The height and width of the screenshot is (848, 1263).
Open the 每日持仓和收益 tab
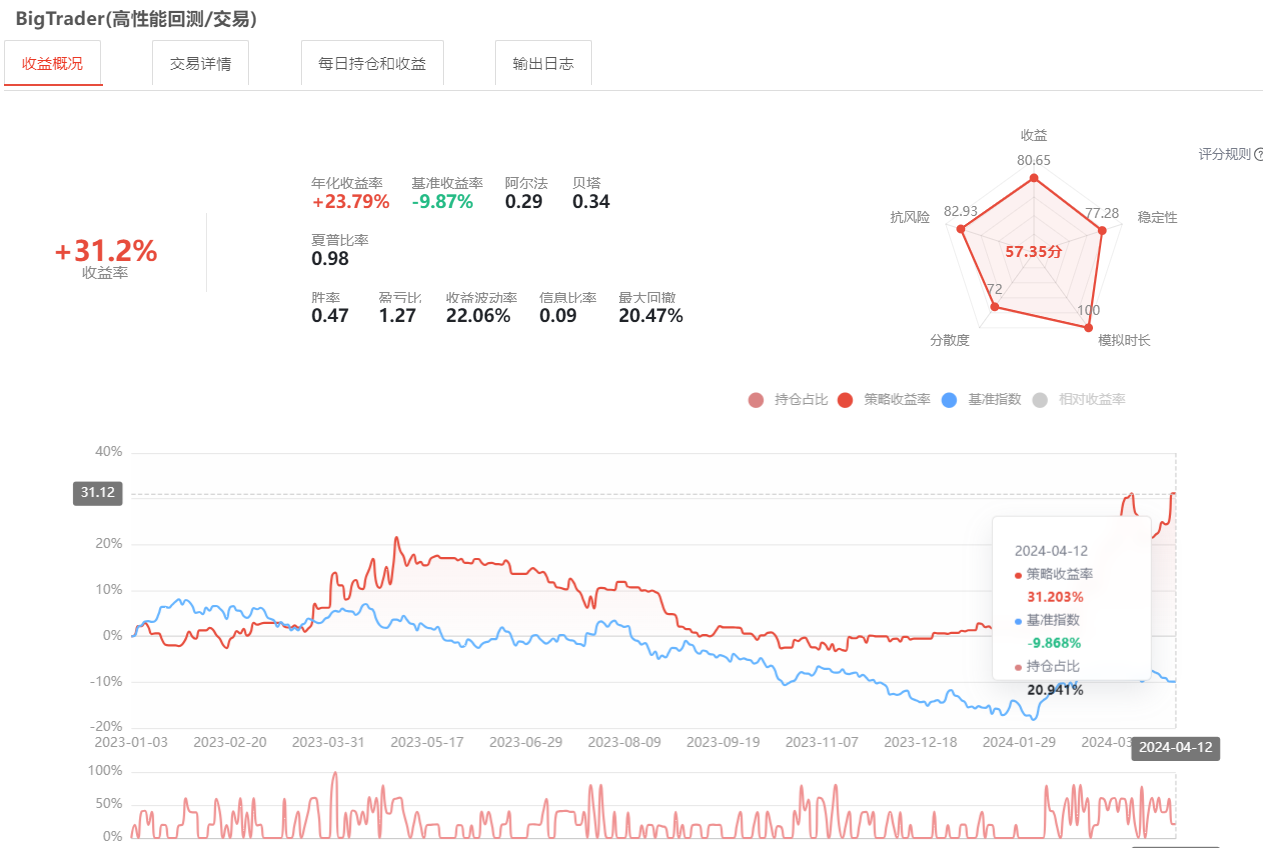pyautogui.click(x=372, y=64)
